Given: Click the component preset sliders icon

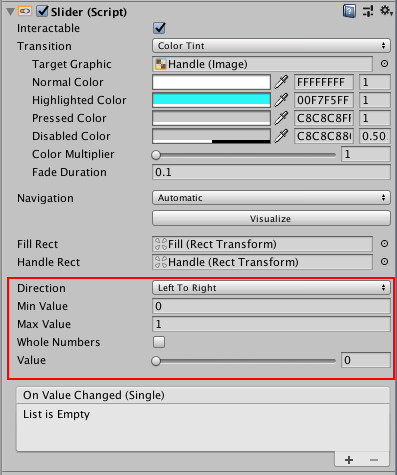Looking at the screenshot, I should point(368,11).
